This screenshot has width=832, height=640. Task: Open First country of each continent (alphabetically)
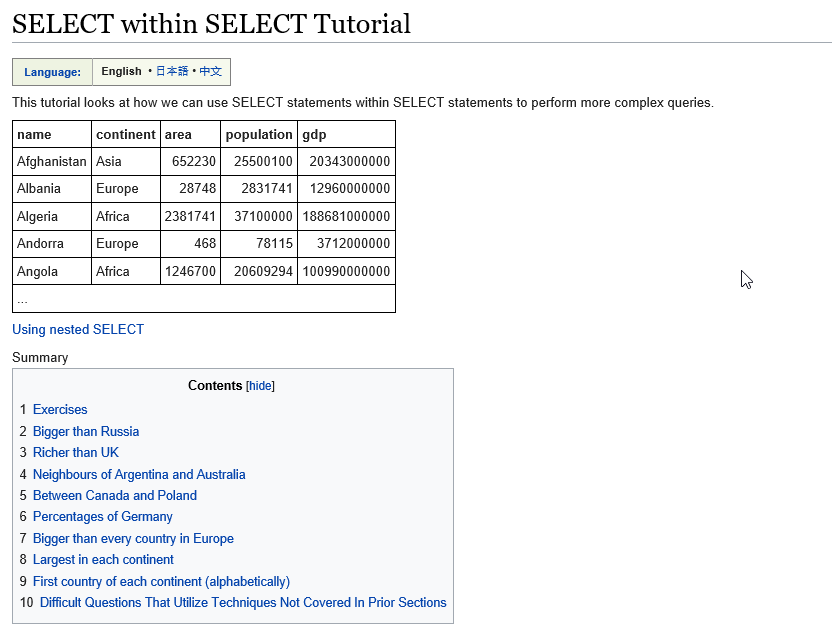click(161, 581)
